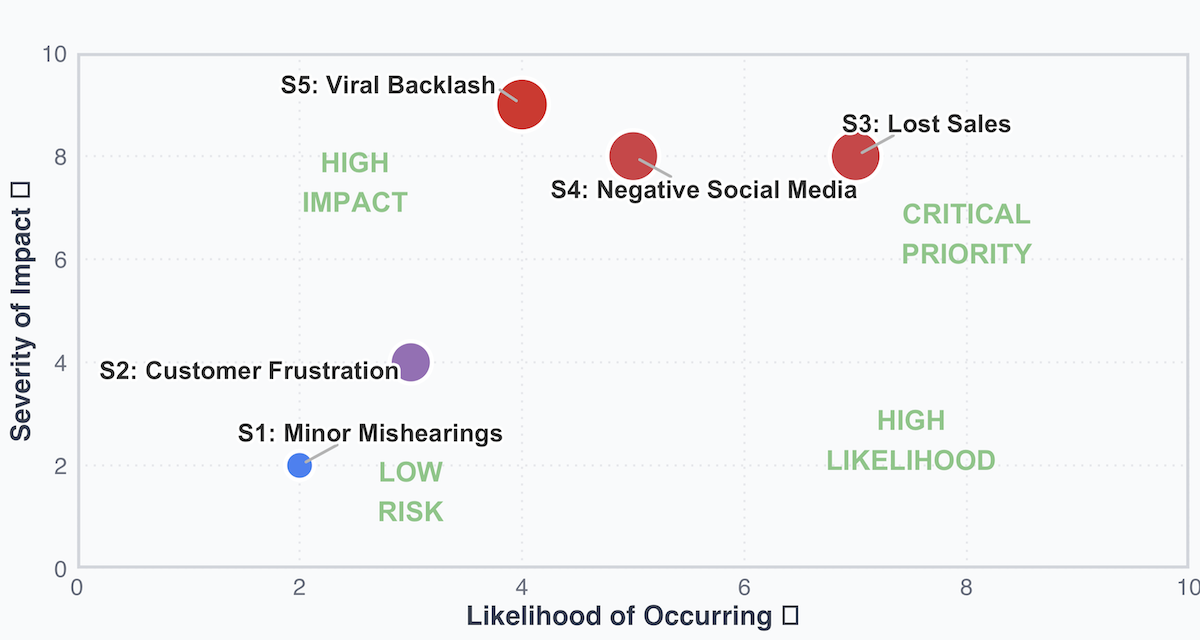Image resolution: width=1200 pixels, height=640 pixels.
Task: Click the x-axis tick label 8
Action: click(x=966, y=586)
